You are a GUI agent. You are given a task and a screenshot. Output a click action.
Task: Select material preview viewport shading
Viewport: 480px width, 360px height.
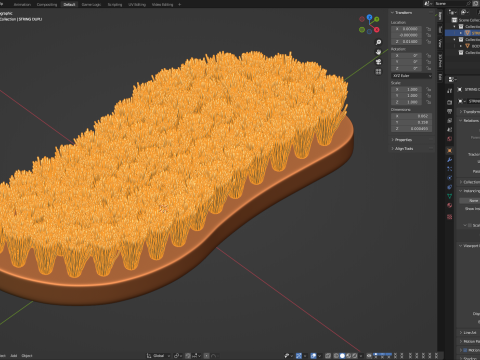click(349, 356)
